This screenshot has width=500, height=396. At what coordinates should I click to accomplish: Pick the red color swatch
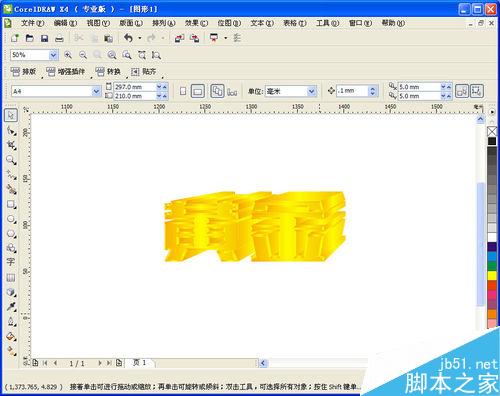tap(492, 285)
